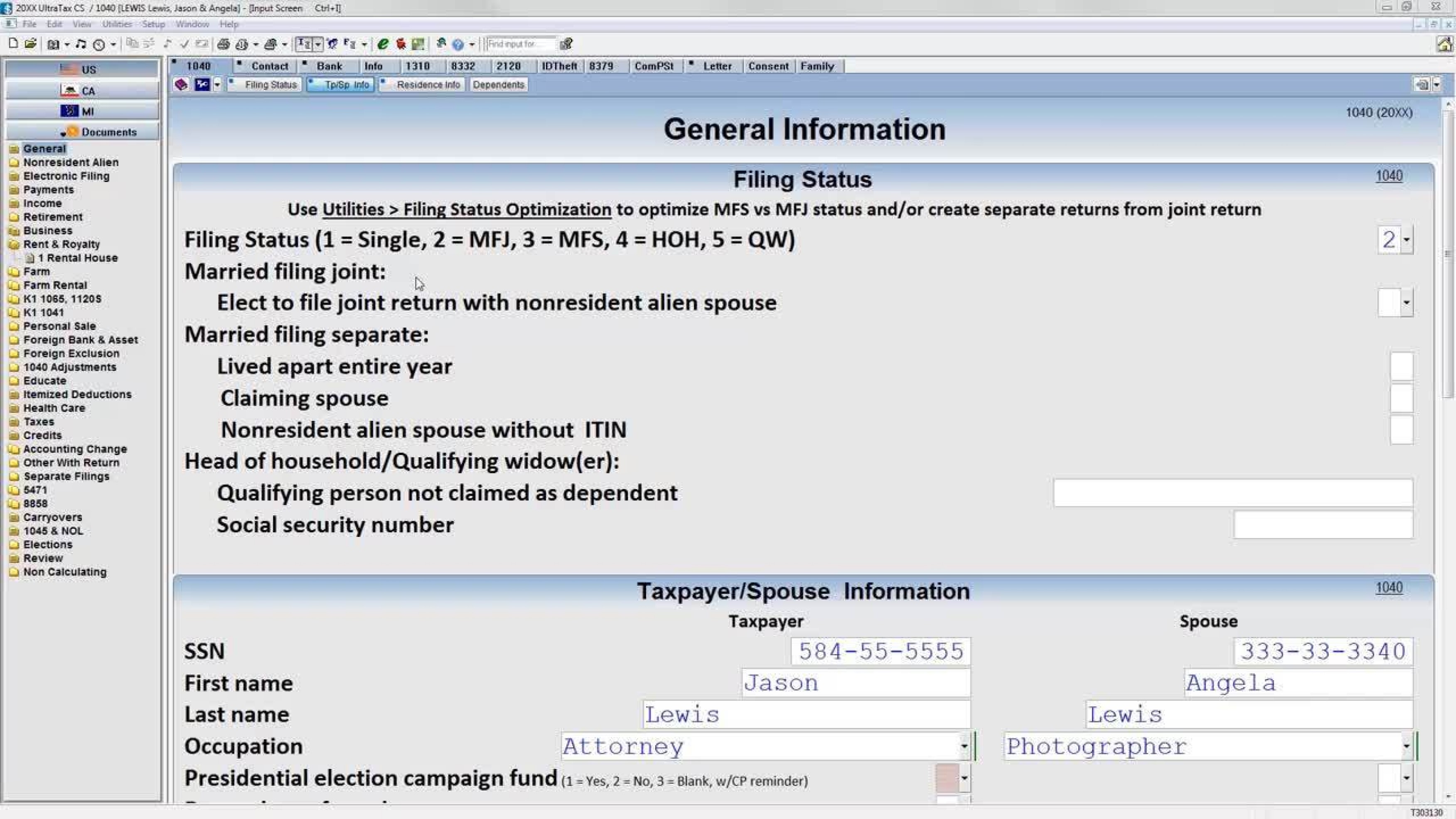
Task: Check the Claiming spouse box
Action: [x=1401, y=398]
